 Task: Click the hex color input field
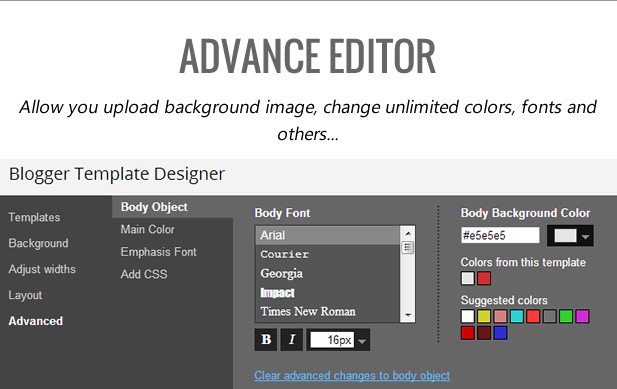[500, 236]
